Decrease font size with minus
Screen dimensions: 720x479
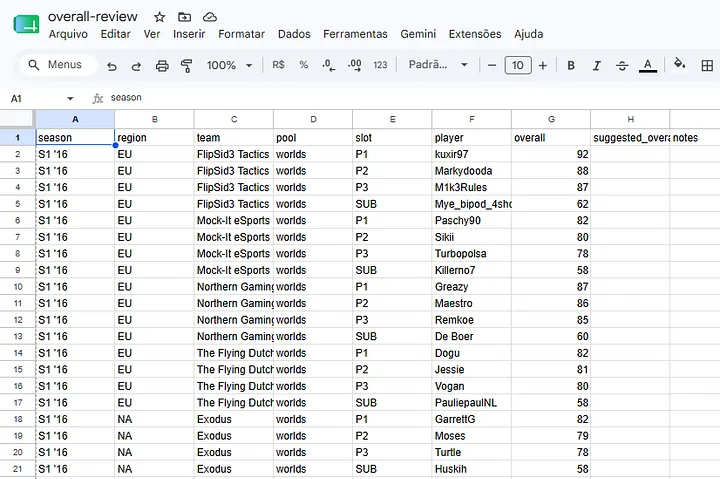[x=492, y=65]
